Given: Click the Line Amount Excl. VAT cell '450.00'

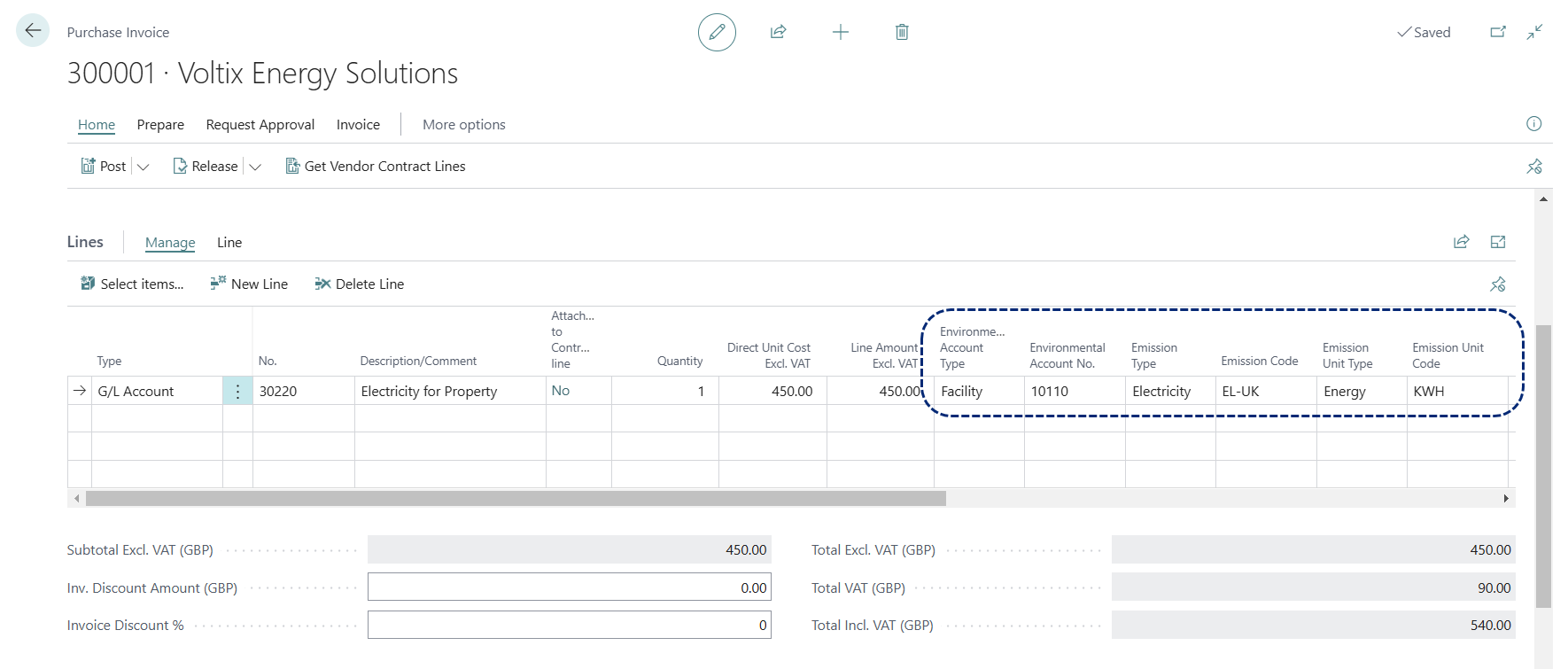Looking at the screenshot, I should pos(880,391).
